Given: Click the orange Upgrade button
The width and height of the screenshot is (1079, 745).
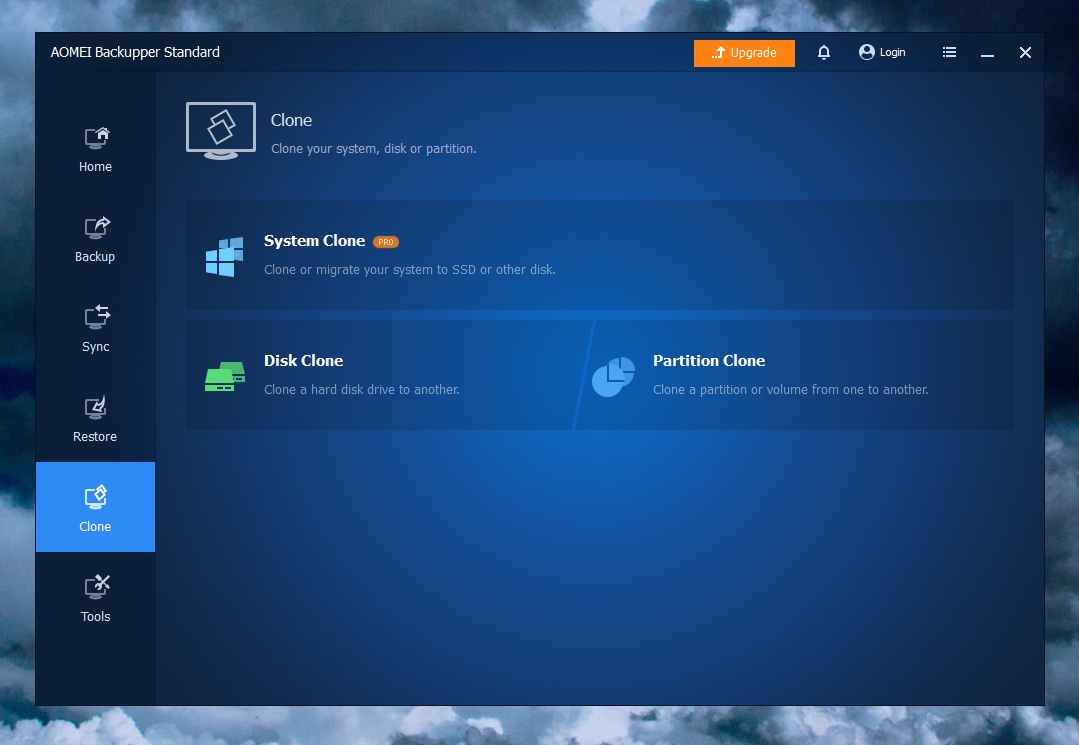Looking at the screenshot, I should [744, 53].
